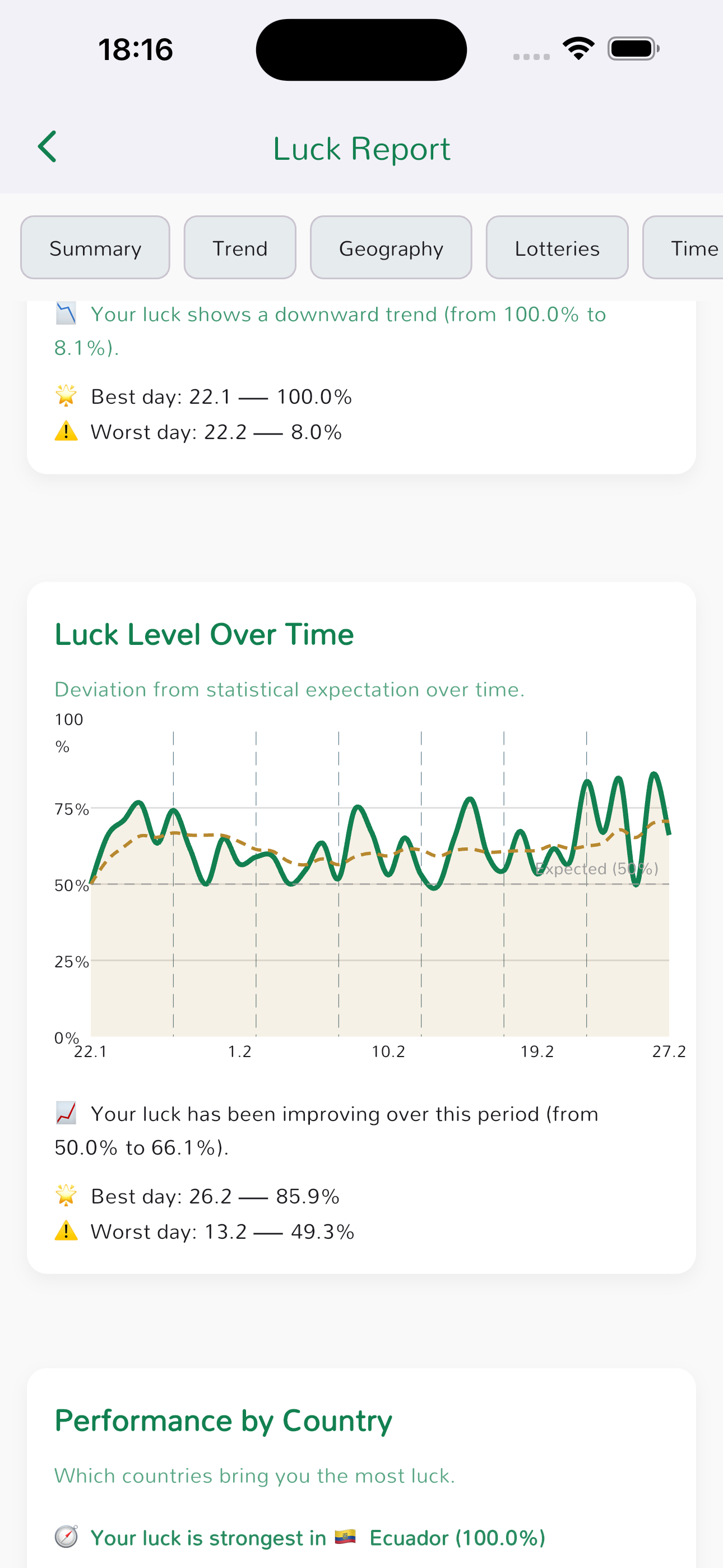Select the Geography tab
Screen dimensions: 723x1568
coord(391,248)
